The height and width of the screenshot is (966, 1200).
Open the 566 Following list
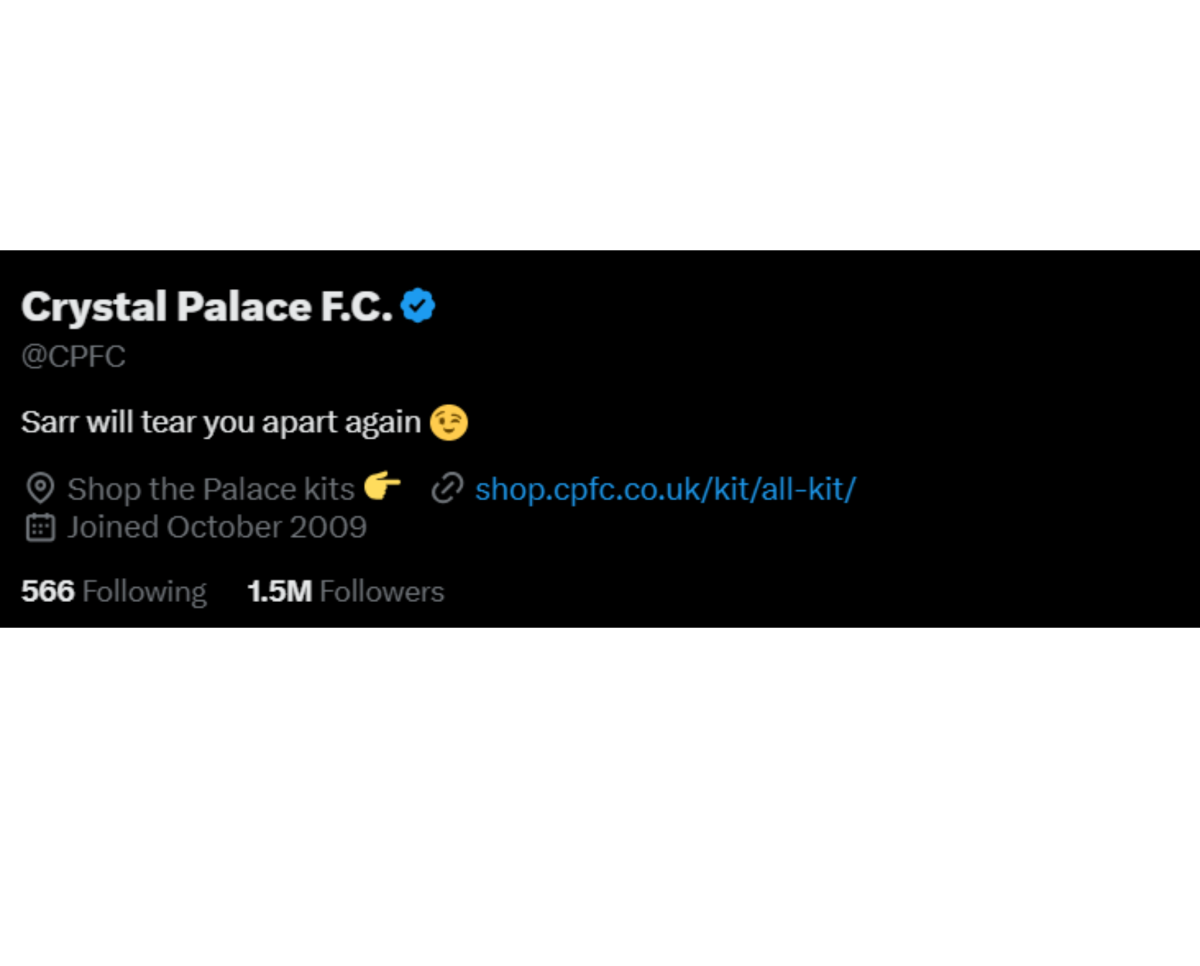point(114,591)
